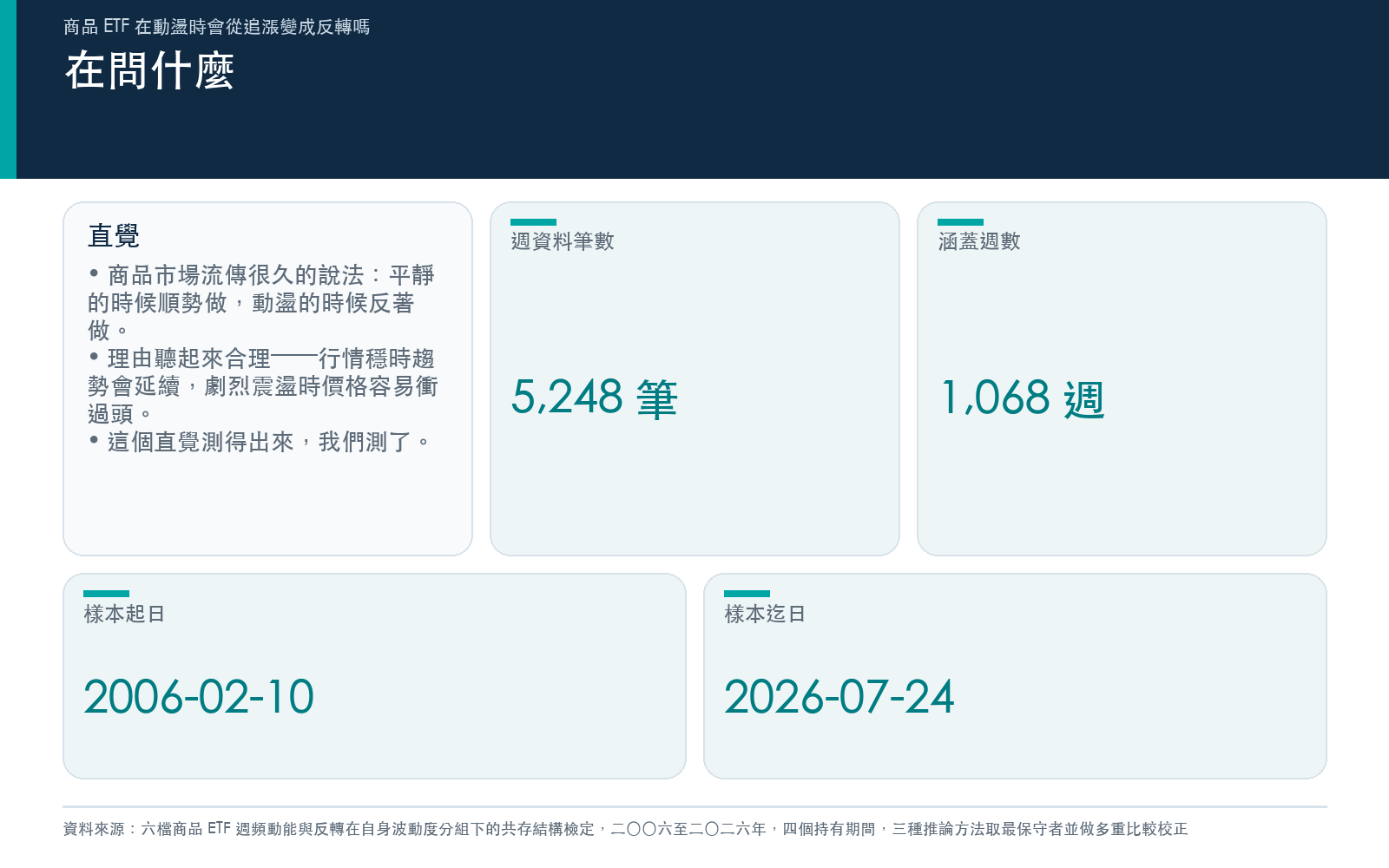
Task: Select bullet starting 理由聽起來合理
Action: 263,386
